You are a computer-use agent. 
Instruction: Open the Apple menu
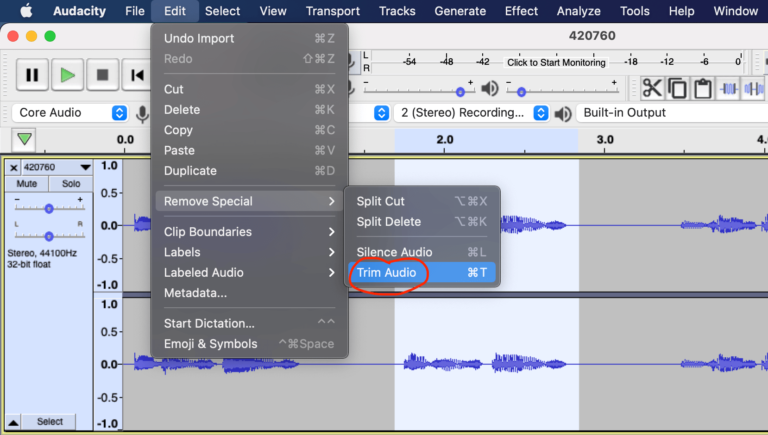(26, 11)
